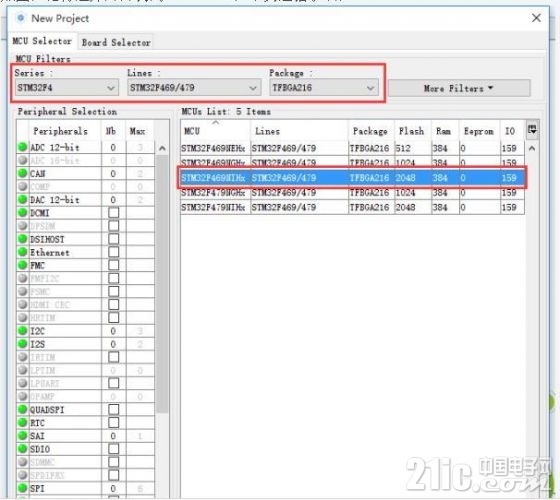Image resolution: width=560 pixels, height=500 pixels.
Task: Expand the More Filters menu
Action: click(459, 88)
